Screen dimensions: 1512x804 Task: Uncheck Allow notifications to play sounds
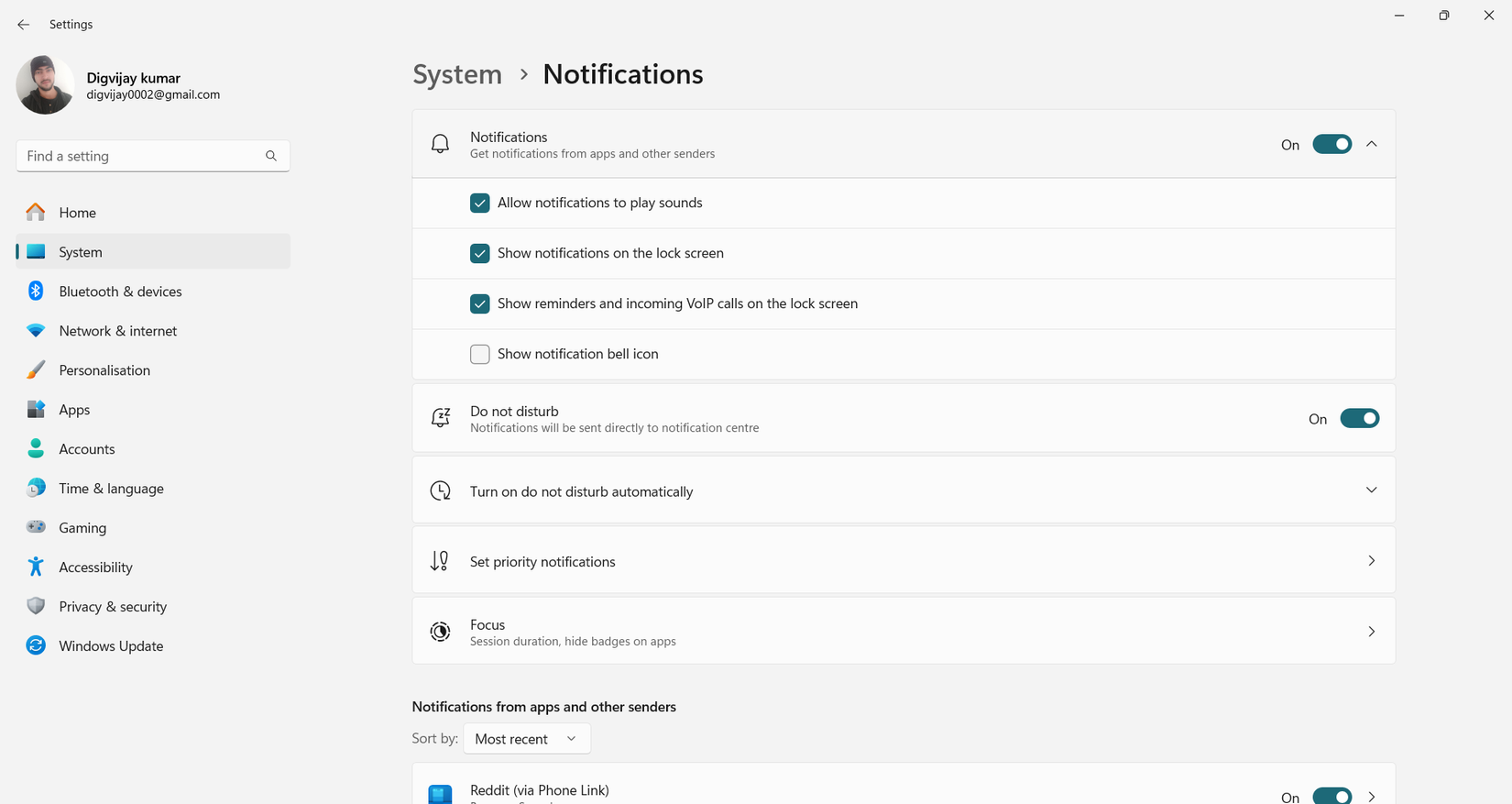click(x=480, y=204)
